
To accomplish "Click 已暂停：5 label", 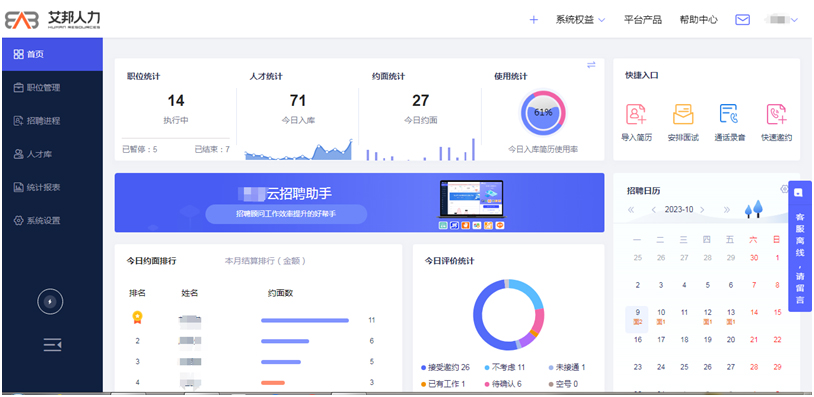I will pyautogui.click(x=140, y=149).
